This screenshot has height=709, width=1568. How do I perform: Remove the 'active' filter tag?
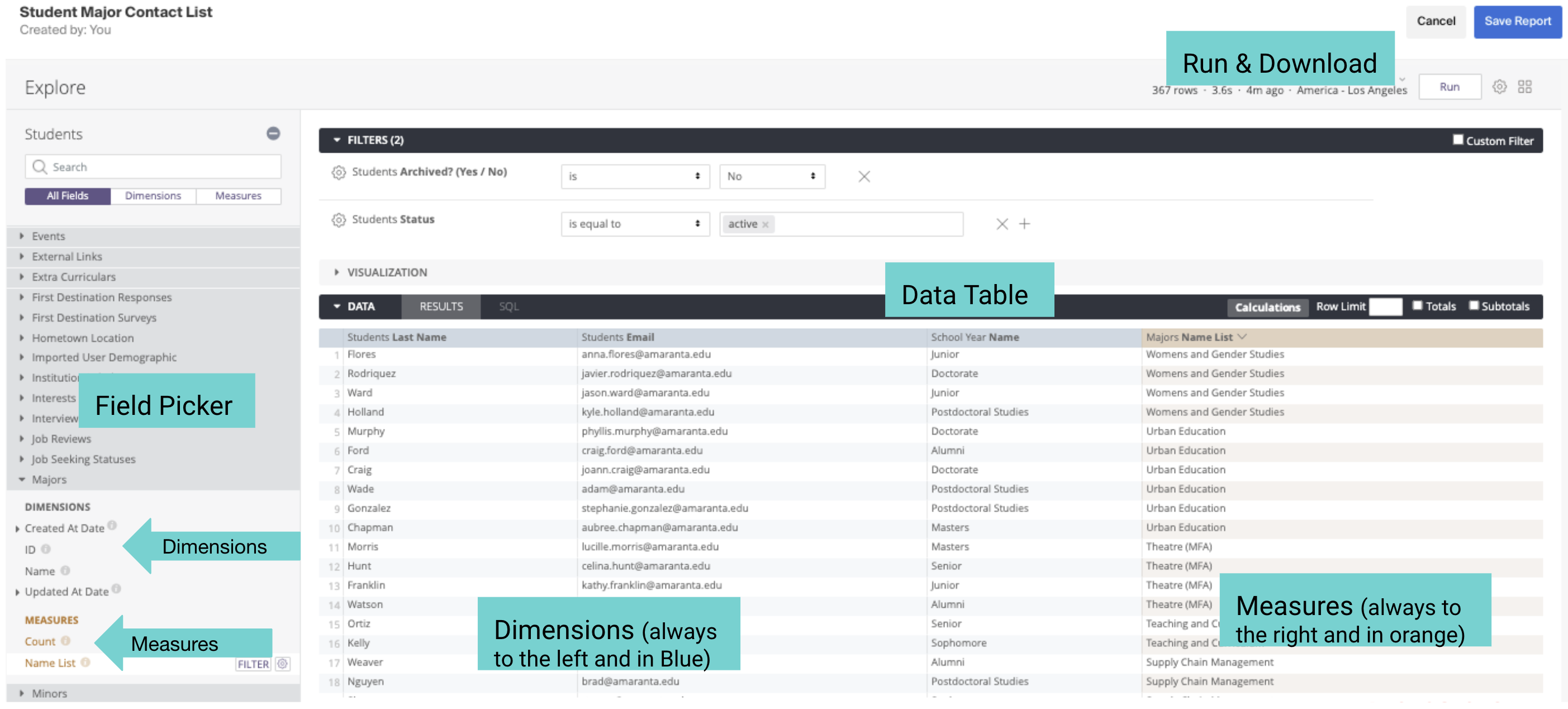[765, 225]
